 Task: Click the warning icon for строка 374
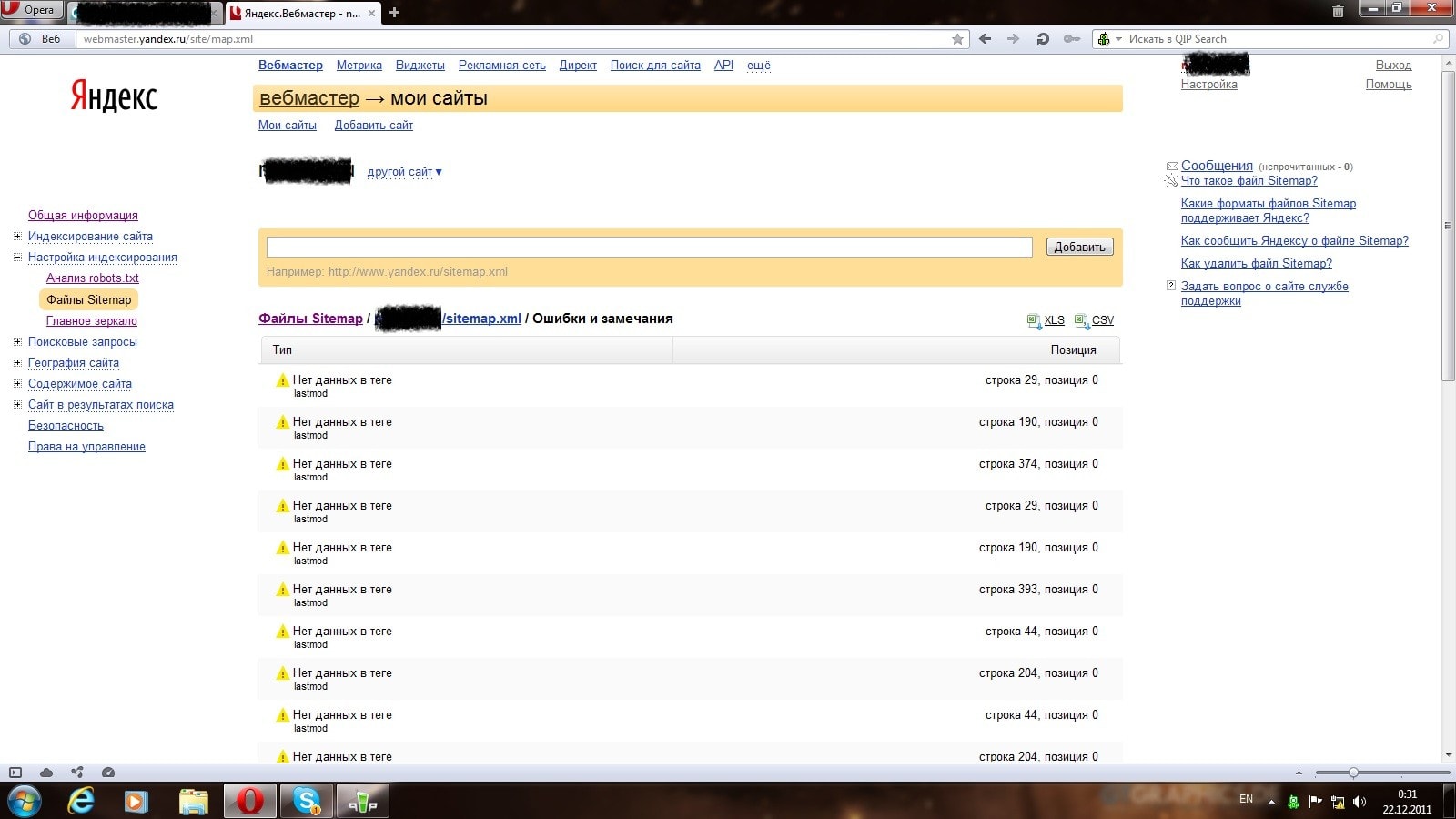(282, 464)
